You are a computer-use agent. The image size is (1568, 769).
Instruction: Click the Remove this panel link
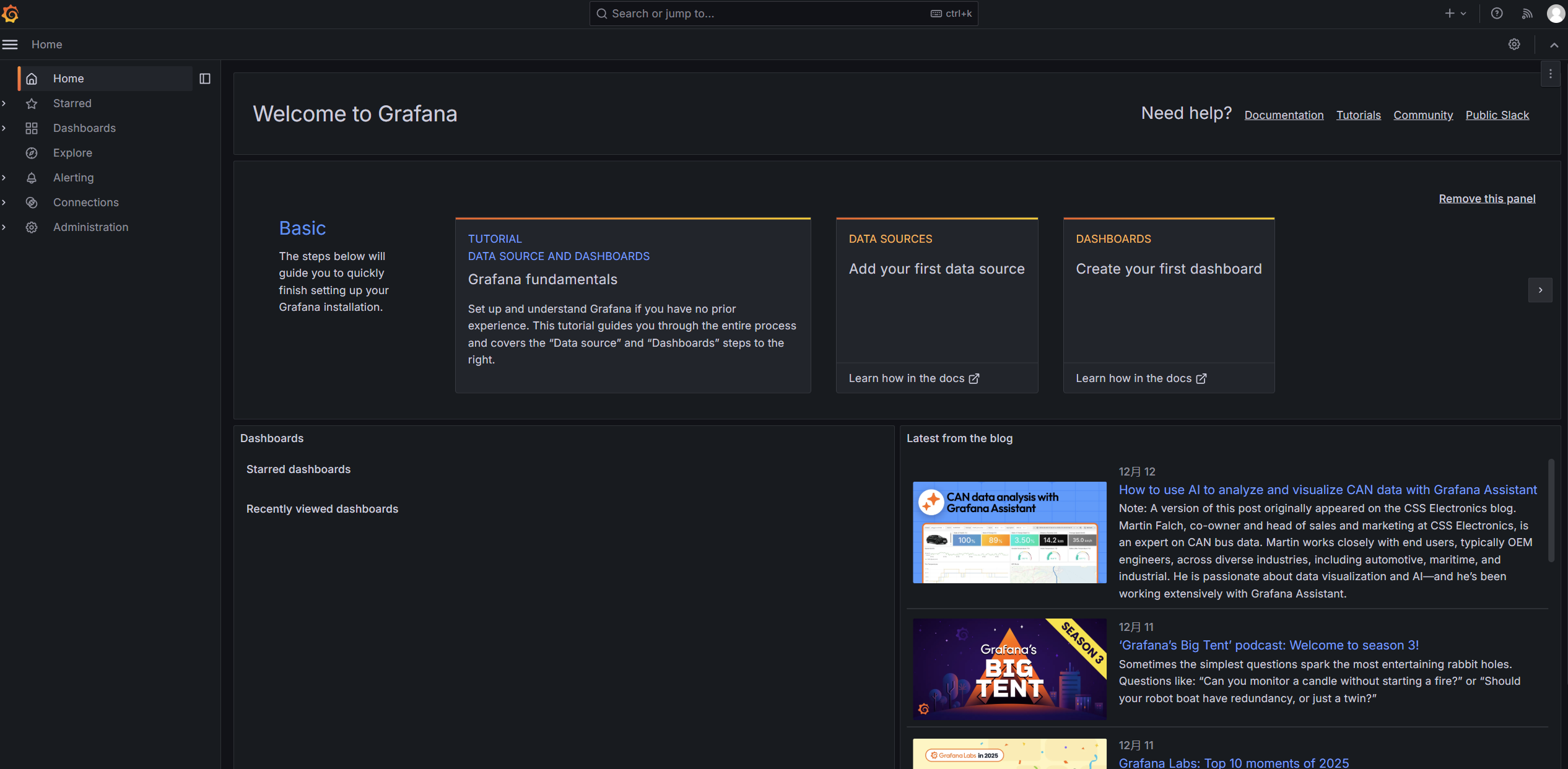pyautogui.click(x=1486, y=199)
